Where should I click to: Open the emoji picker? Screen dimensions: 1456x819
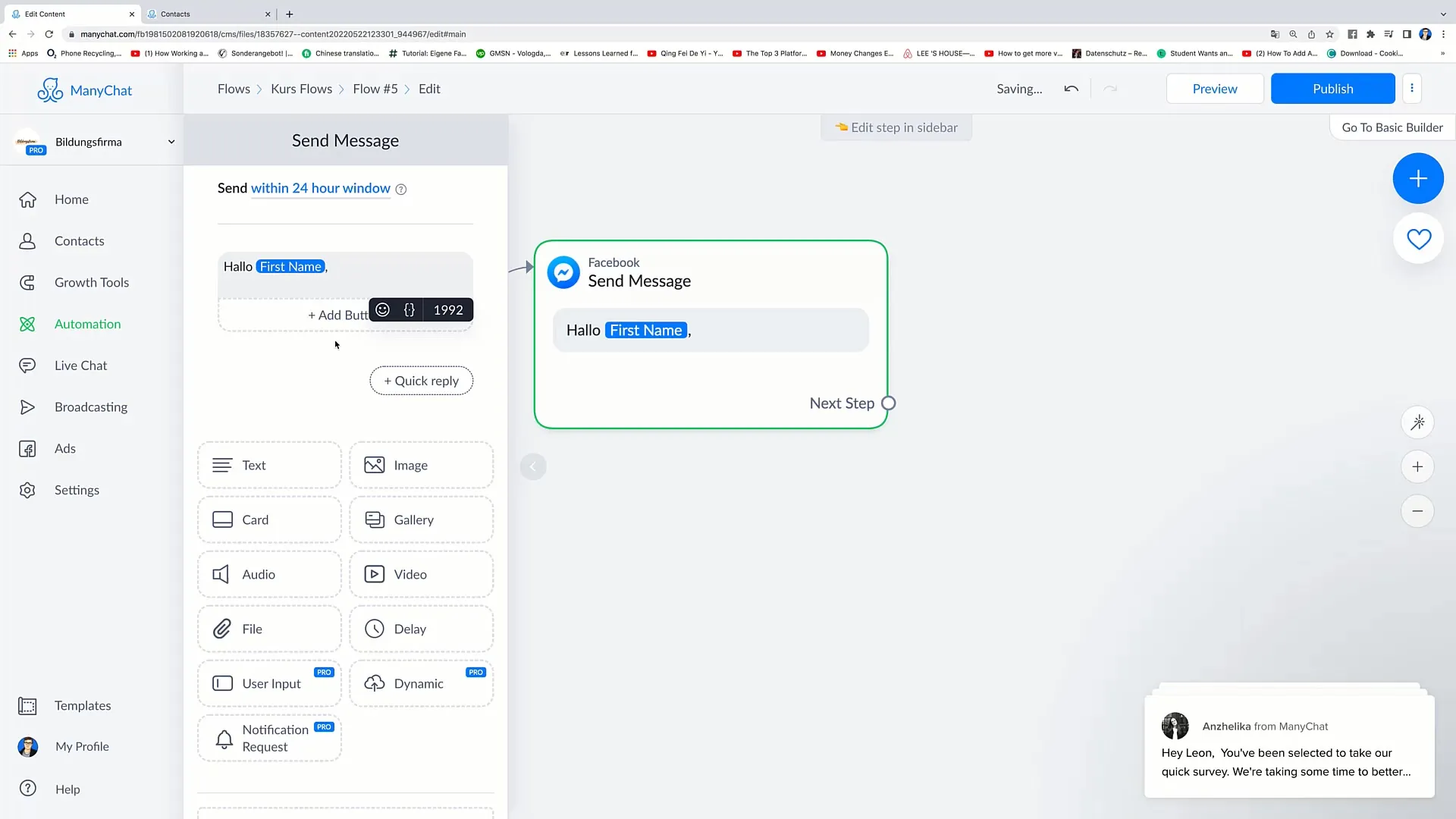[x=383, y=309]
